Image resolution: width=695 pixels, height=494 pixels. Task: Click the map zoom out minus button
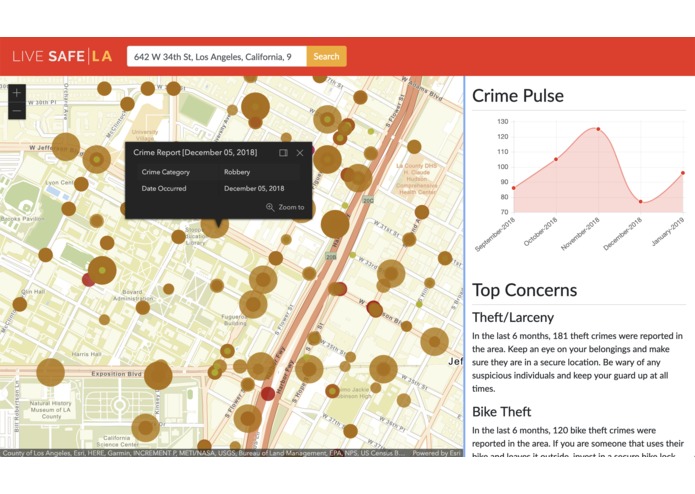(17, 111)
